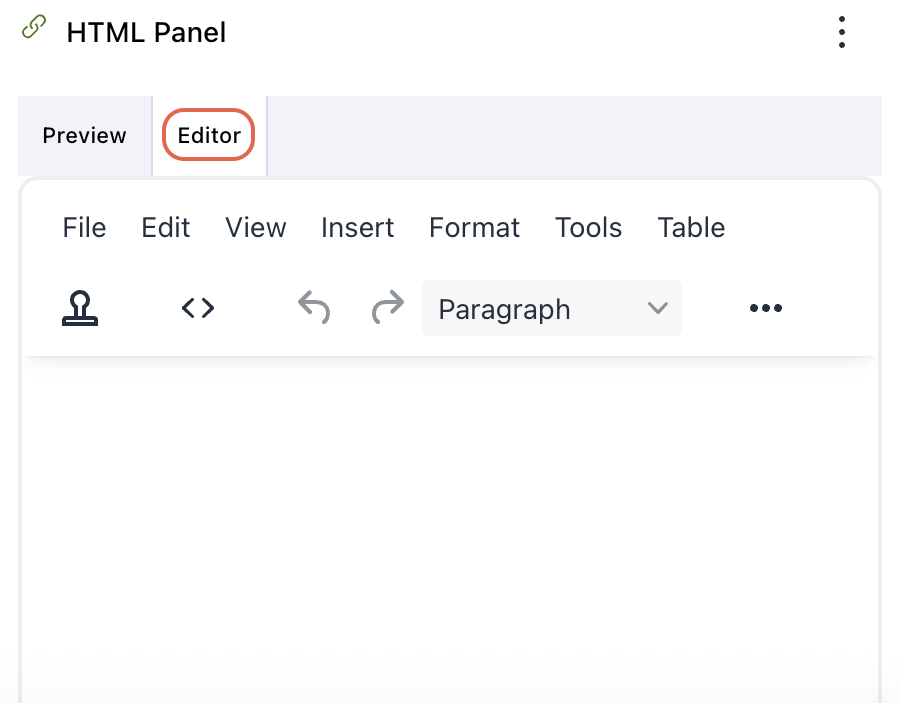900x703 pixels.
Task: Open the Format menu
Action: (x=474, y=227)
